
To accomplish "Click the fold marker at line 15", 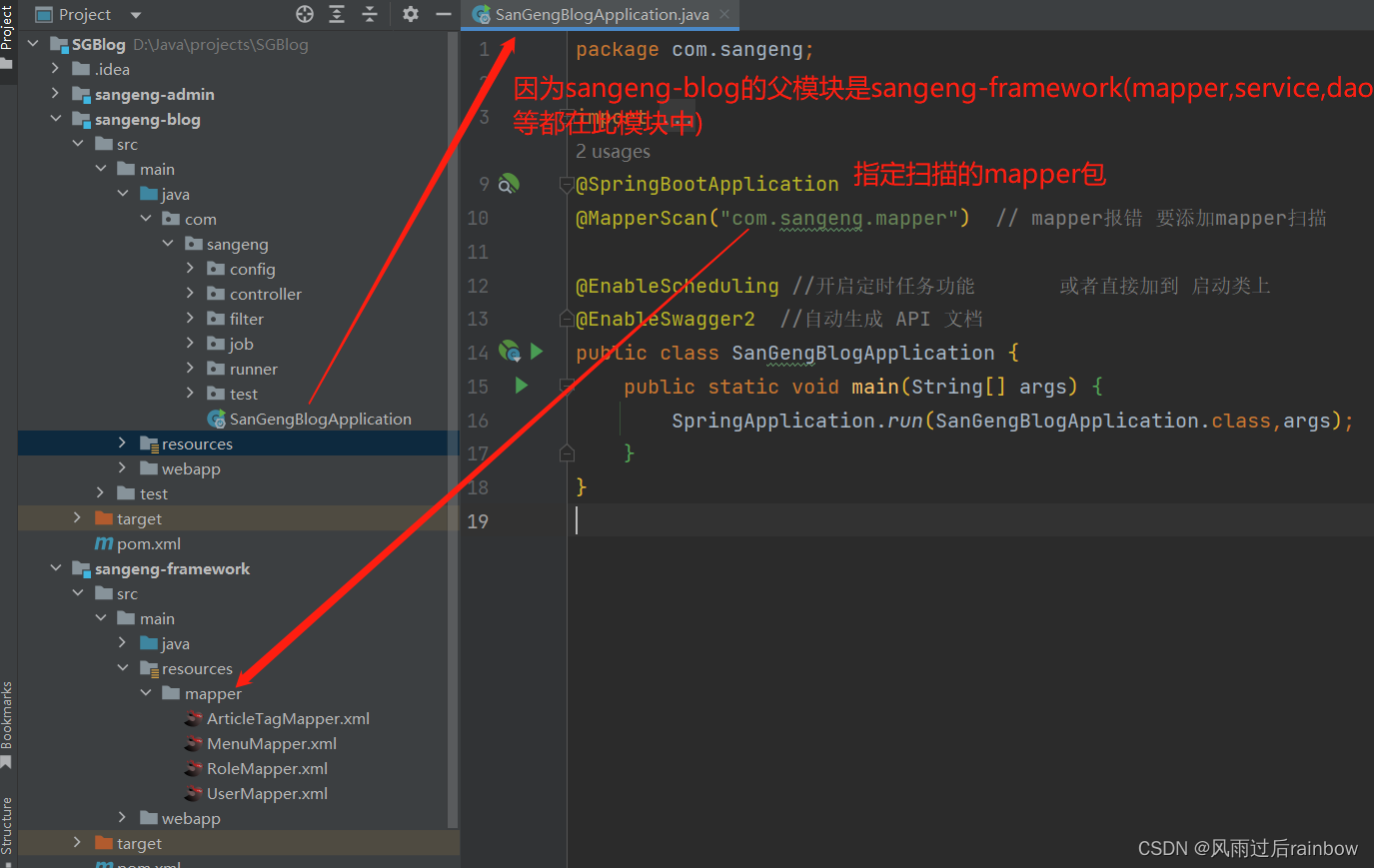I will point(567,386).
